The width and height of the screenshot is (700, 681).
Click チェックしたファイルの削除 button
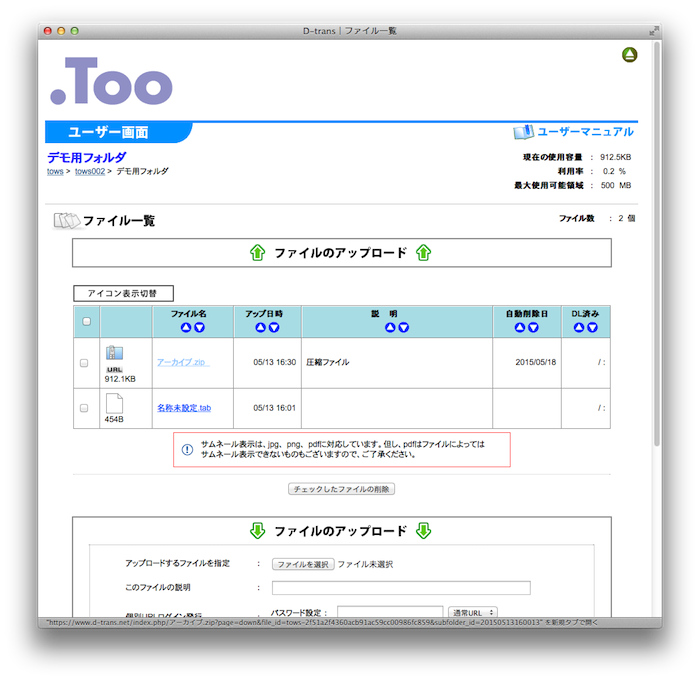[341, 489]
